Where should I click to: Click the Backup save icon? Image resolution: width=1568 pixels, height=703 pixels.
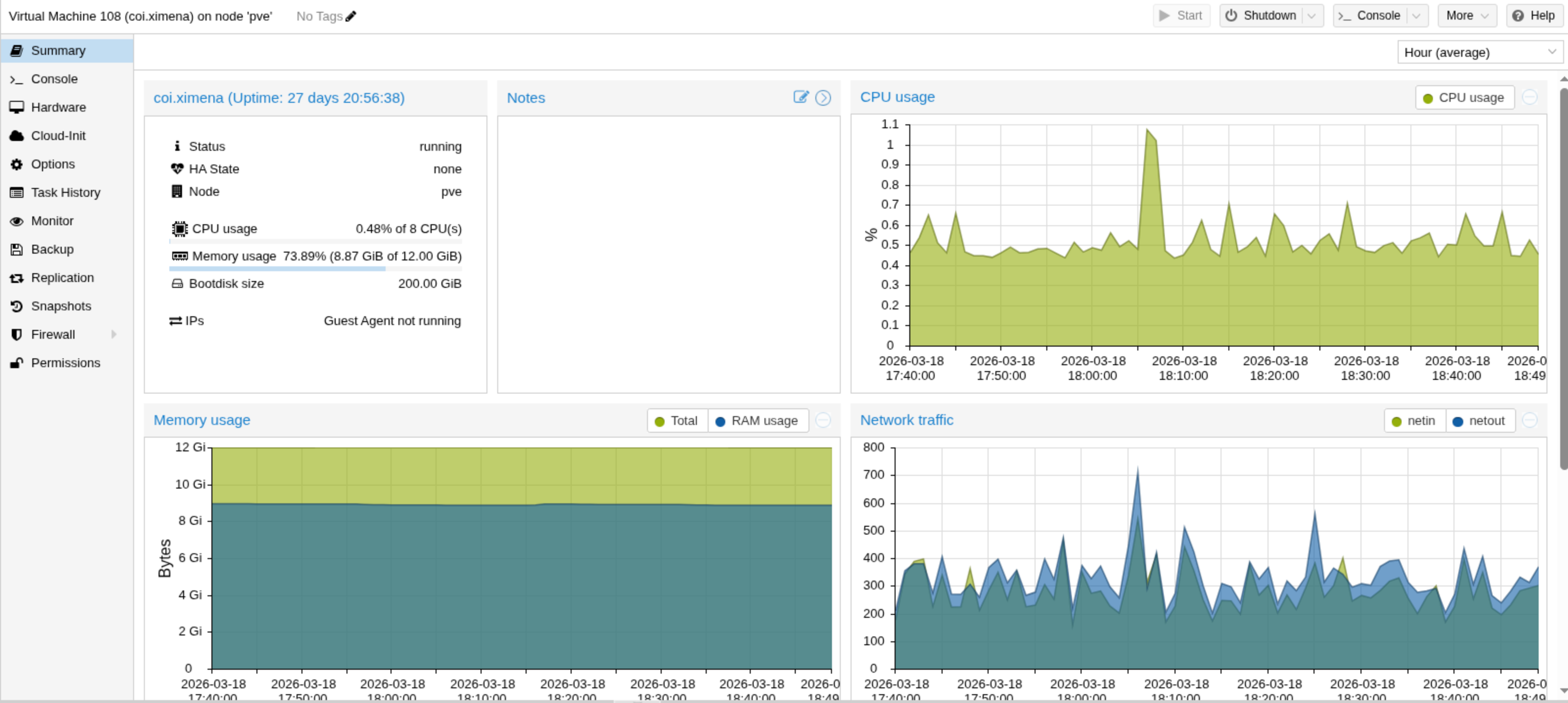(x=17, y=249)
